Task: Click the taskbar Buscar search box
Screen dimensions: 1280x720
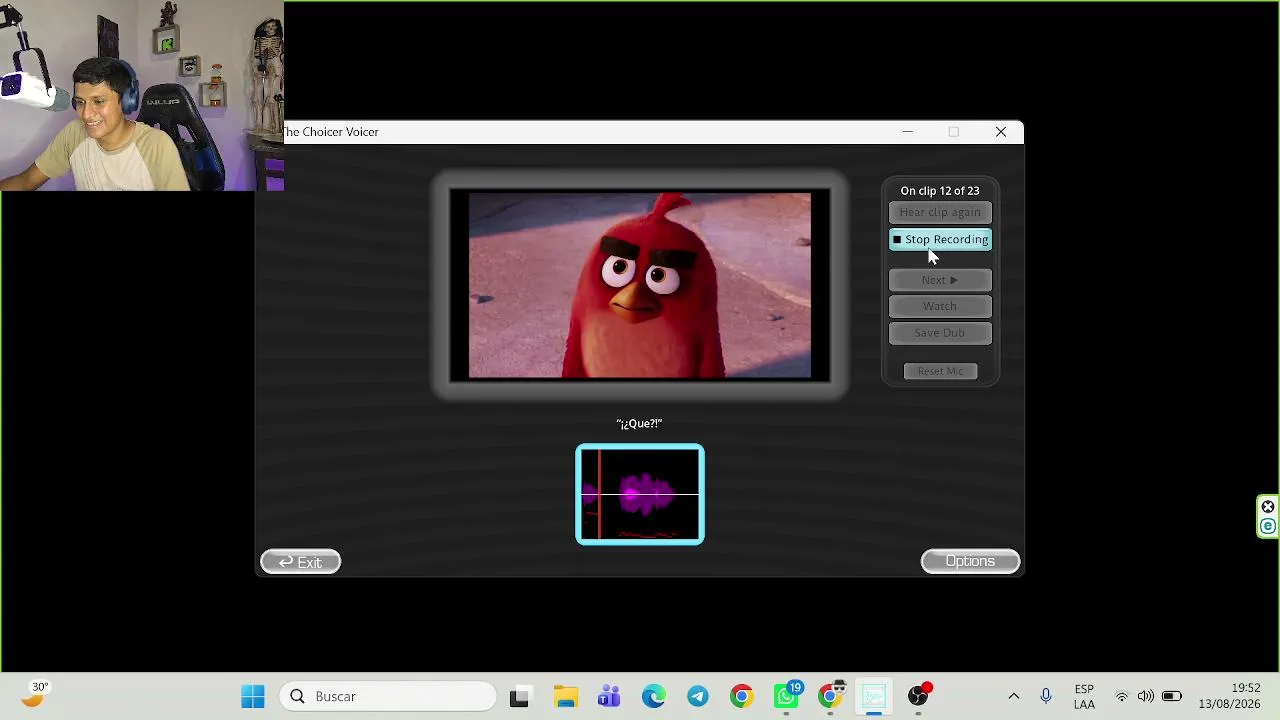Action: (387, 696)
